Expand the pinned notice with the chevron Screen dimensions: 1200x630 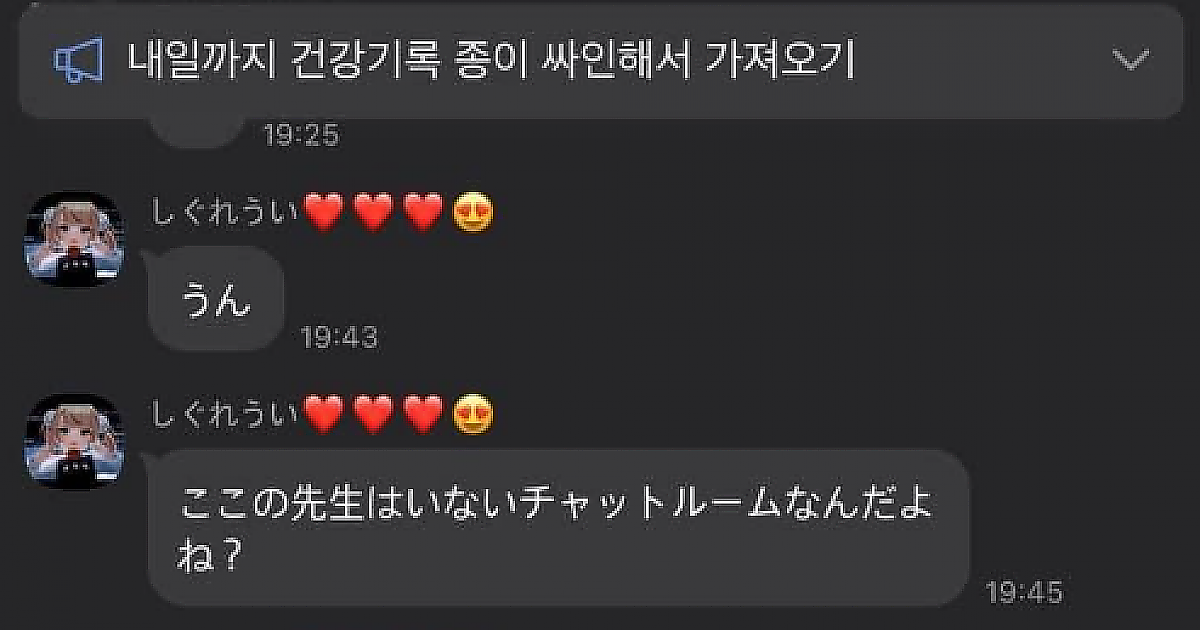(x=1131, y=61)
